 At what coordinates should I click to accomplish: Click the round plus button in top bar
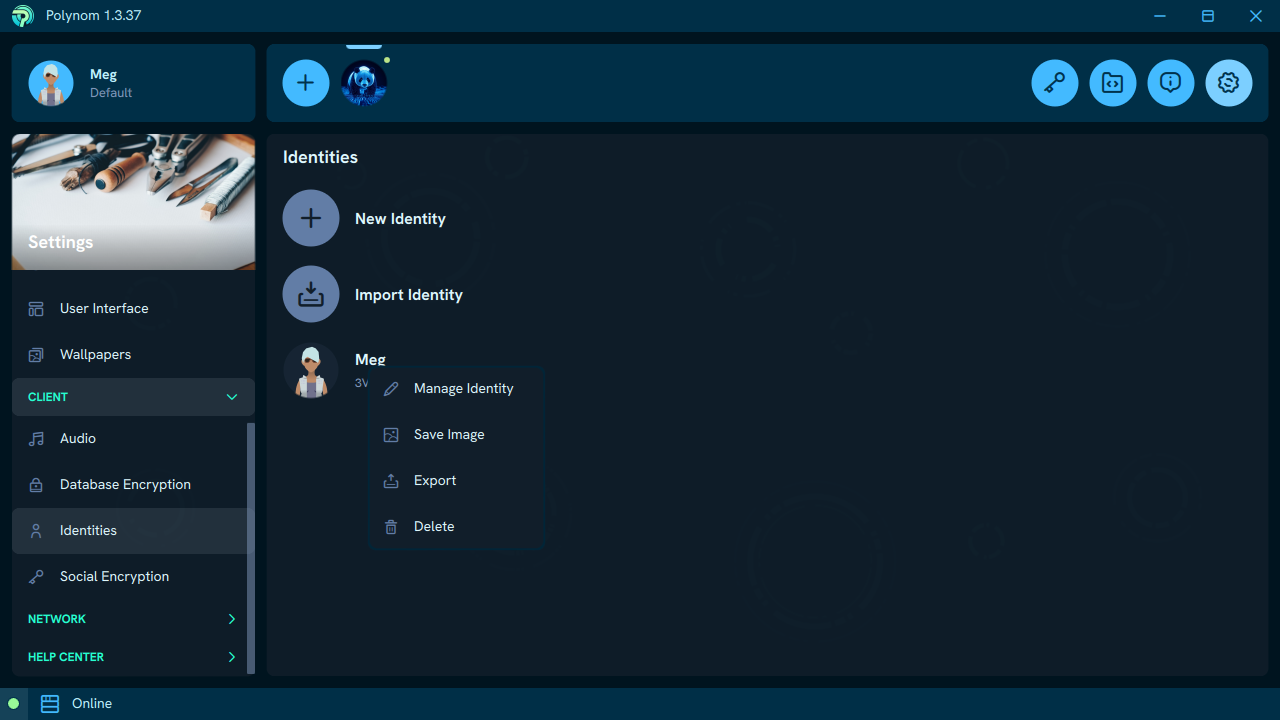pyautogui.click(x=306, y=83)
